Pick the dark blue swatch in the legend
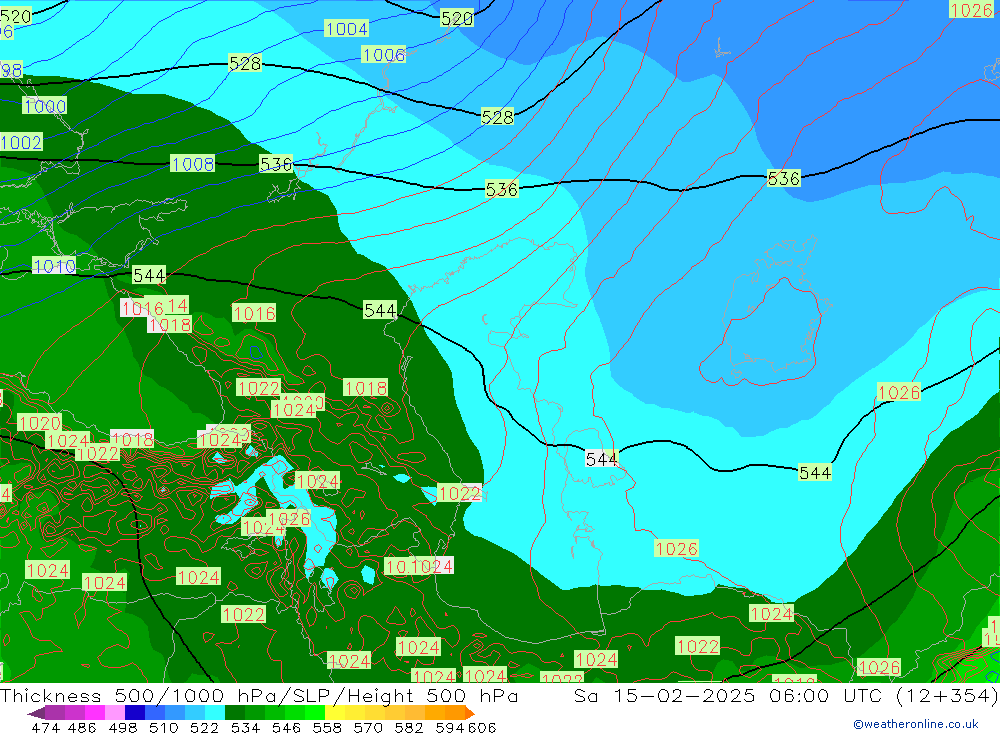 (134, 713)
